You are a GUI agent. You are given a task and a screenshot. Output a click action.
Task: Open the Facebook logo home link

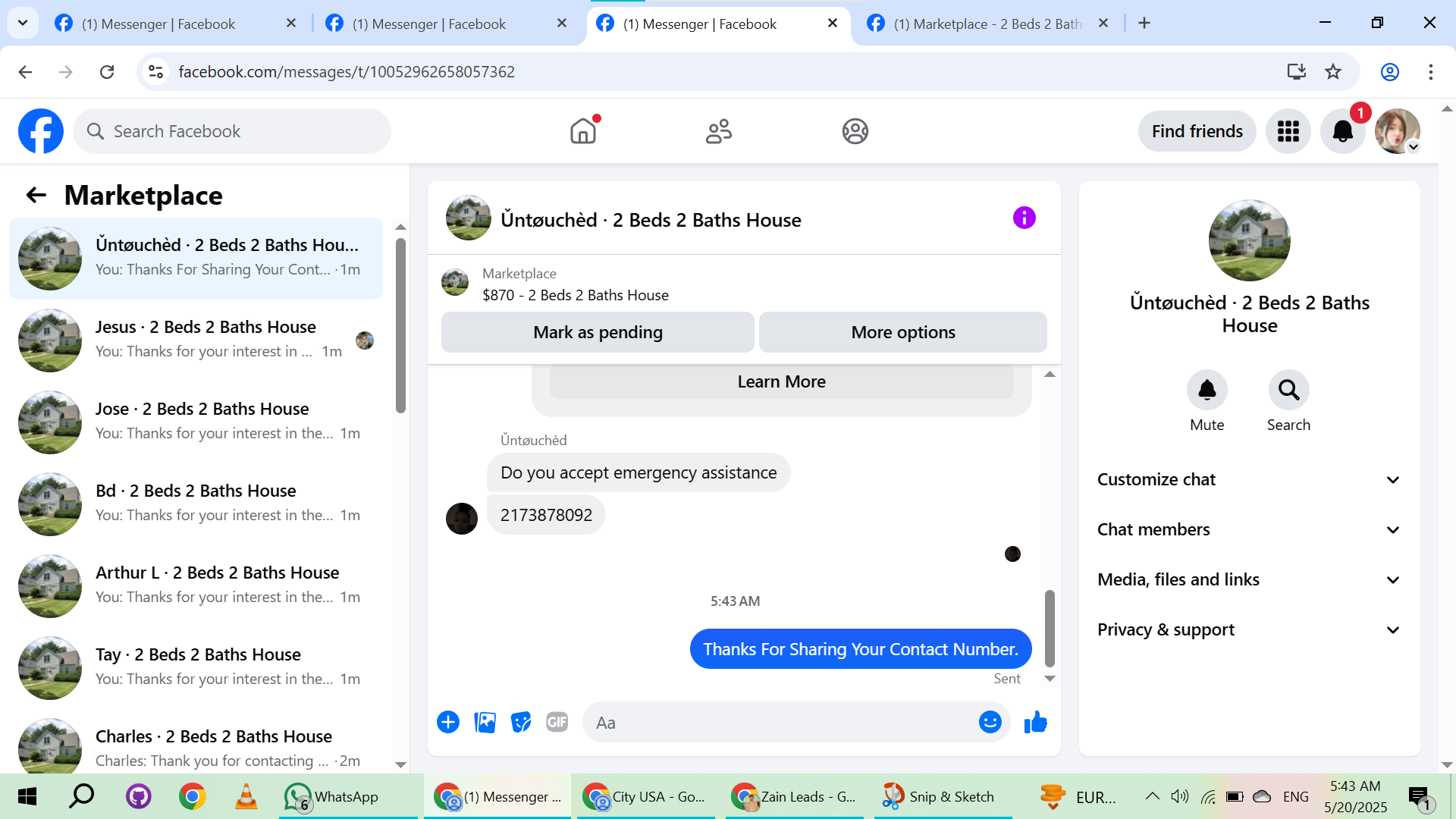click(x=41, y=131)
